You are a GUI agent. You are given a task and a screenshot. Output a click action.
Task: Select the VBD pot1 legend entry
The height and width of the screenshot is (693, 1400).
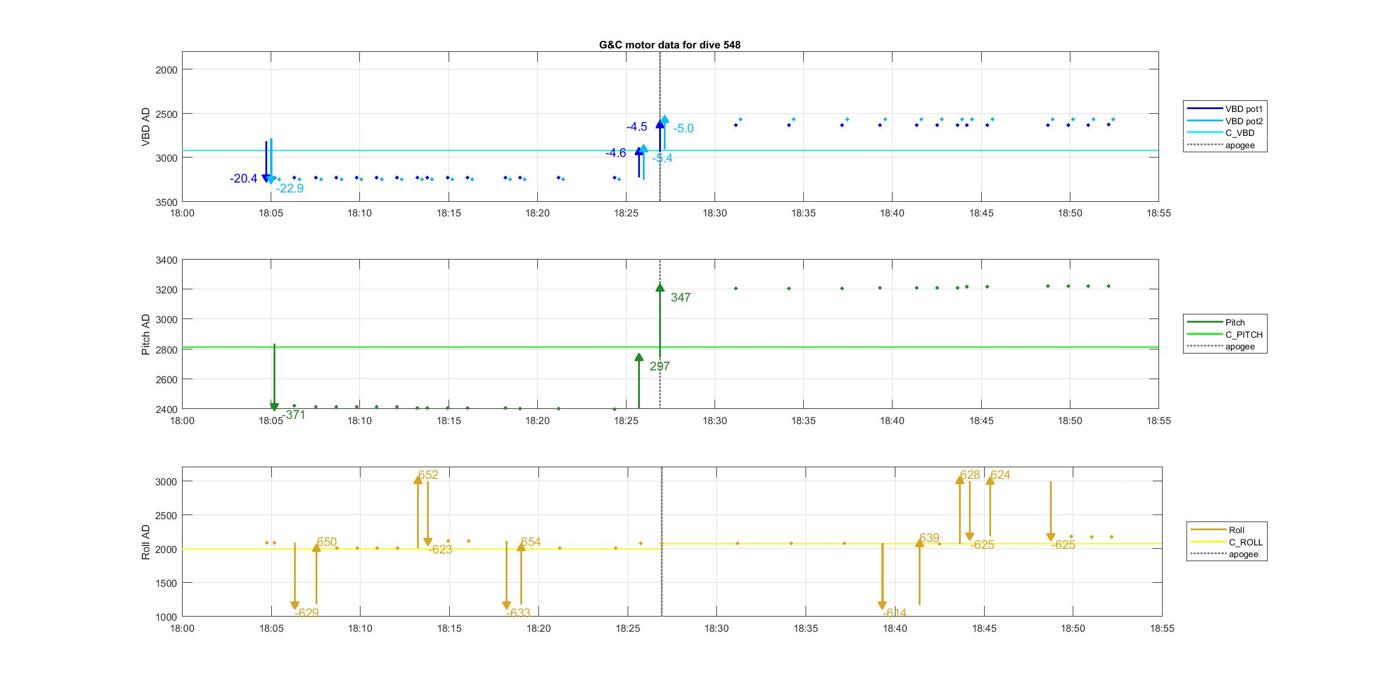point(1243,108)
